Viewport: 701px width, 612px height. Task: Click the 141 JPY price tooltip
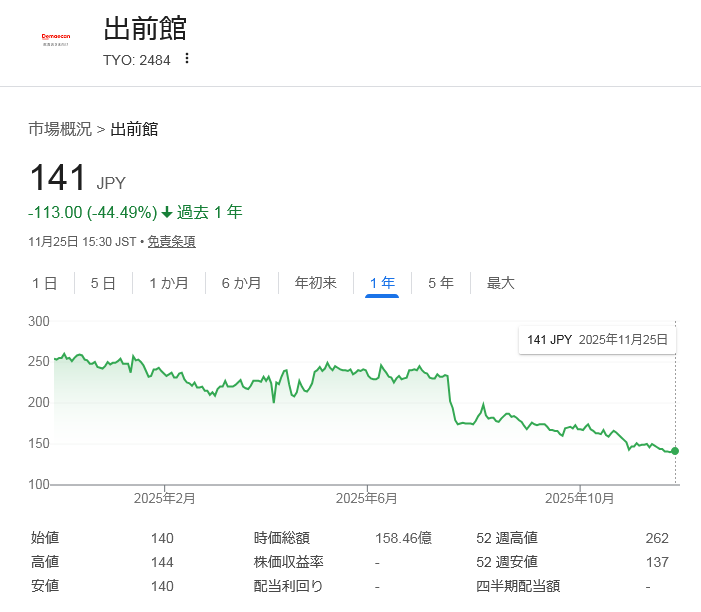pyautogui.click(x=597, y=340)
